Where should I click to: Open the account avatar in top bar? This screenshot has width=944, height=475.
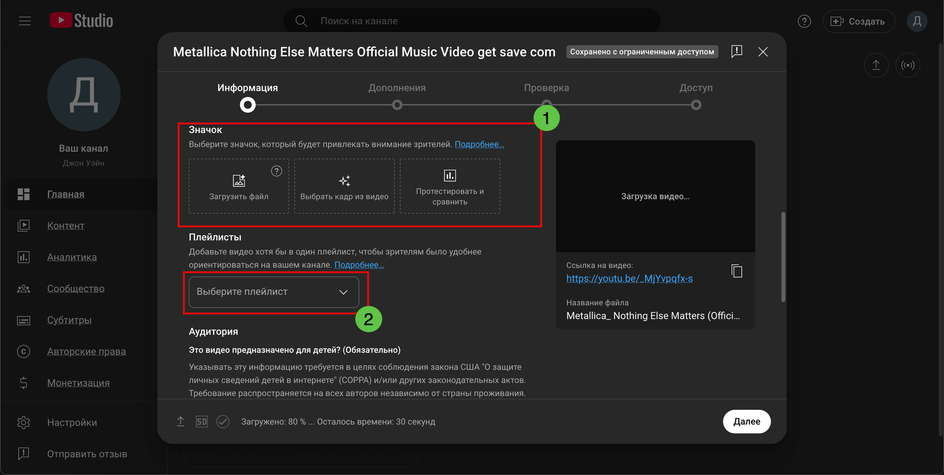[x=917, y=21]
